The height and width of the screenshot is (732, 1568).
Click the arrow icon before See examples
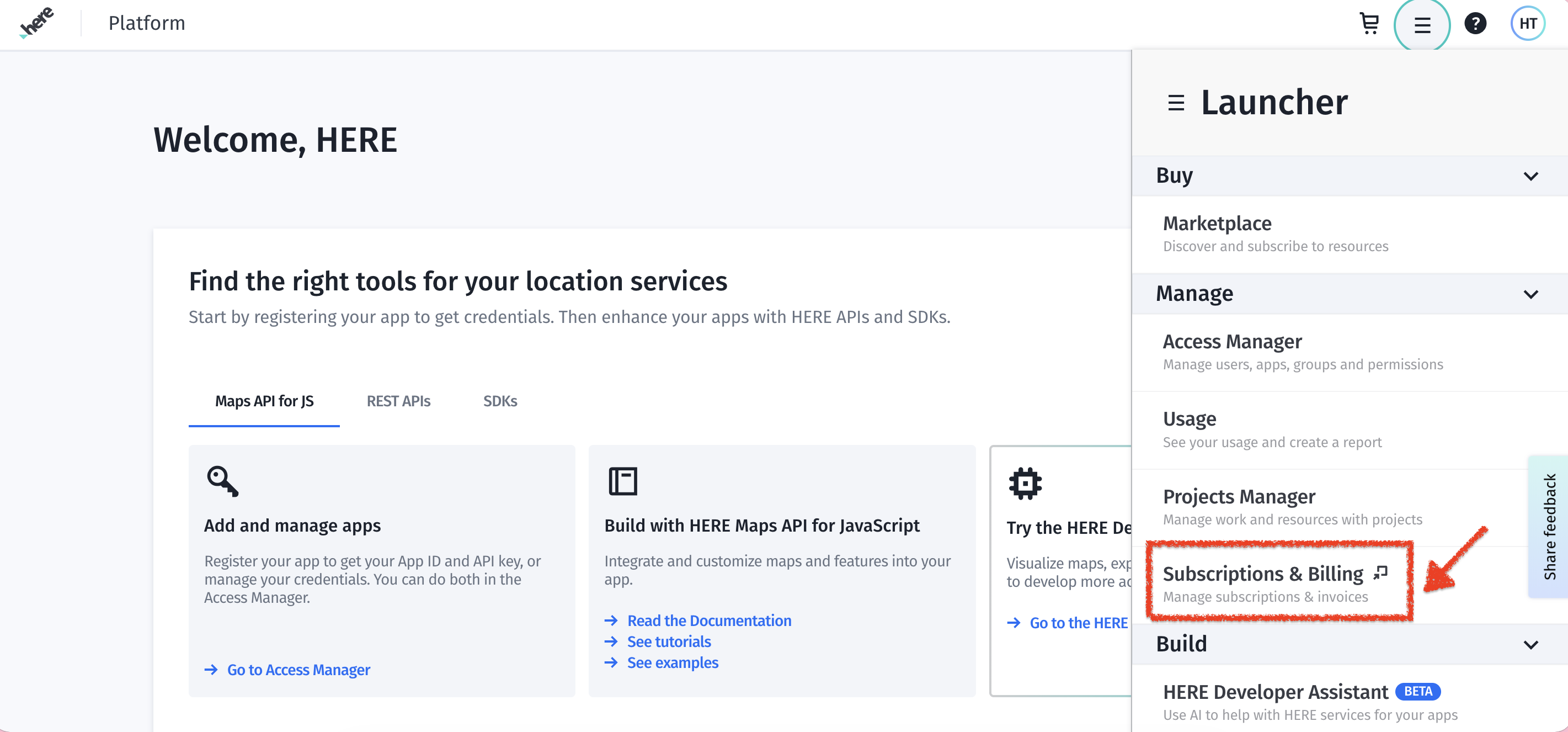point(611,662)
